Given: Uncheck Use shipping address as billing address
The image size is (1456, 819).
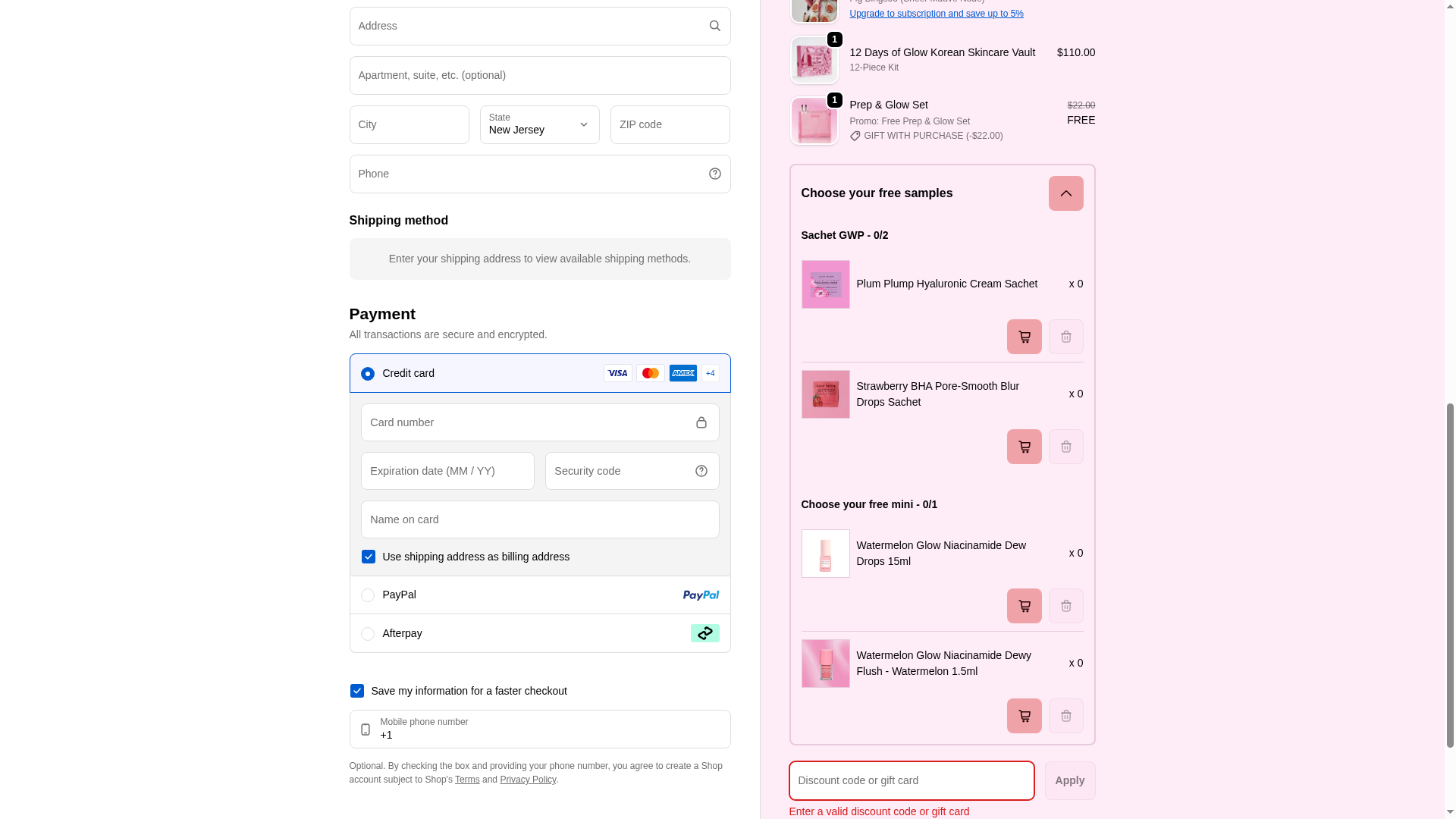Looking at the screenshot, I should point(369,557).
